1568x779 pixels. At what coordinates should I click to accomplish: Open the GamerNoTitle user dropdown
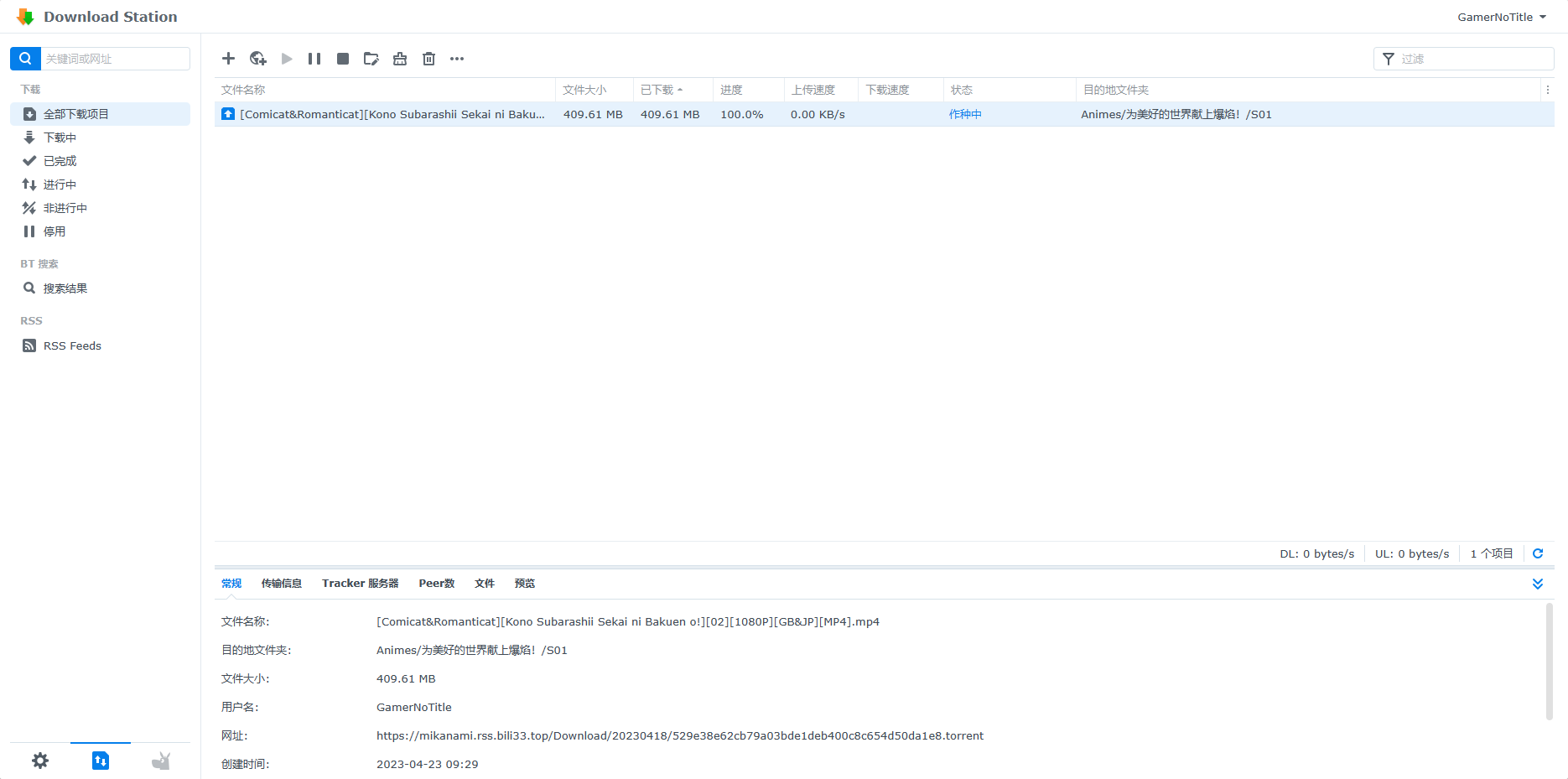coord(1501,17)
